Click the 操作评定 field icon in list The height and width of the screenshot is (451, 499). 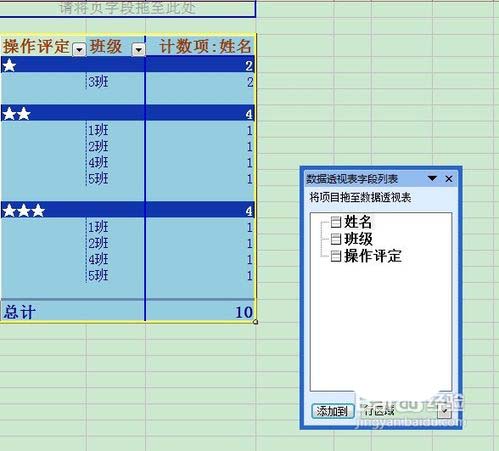(336, 256)
